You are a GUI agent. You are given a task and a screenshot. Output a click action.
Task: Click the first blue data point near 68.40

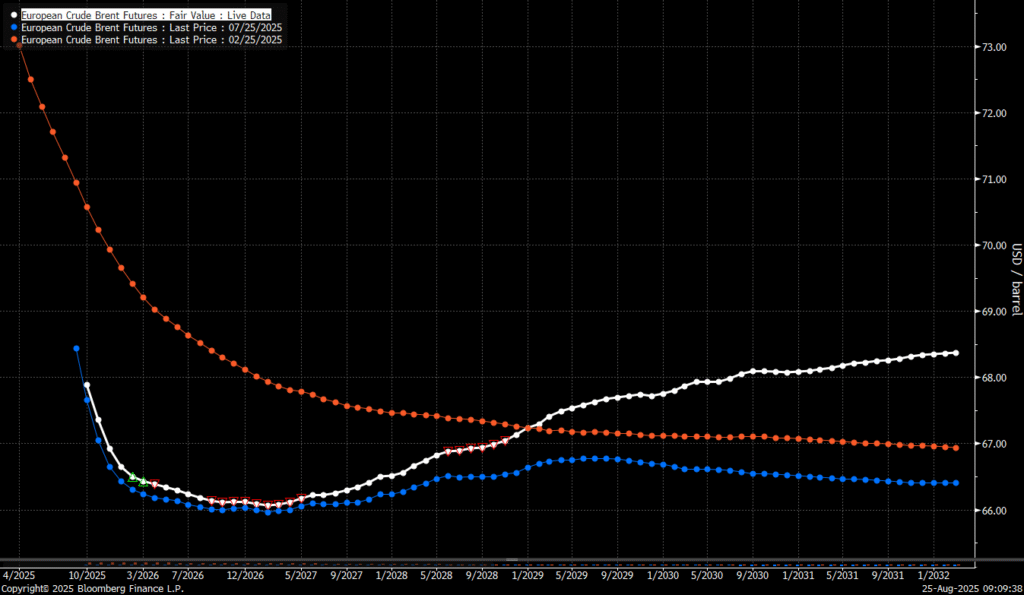click(76, 349)
